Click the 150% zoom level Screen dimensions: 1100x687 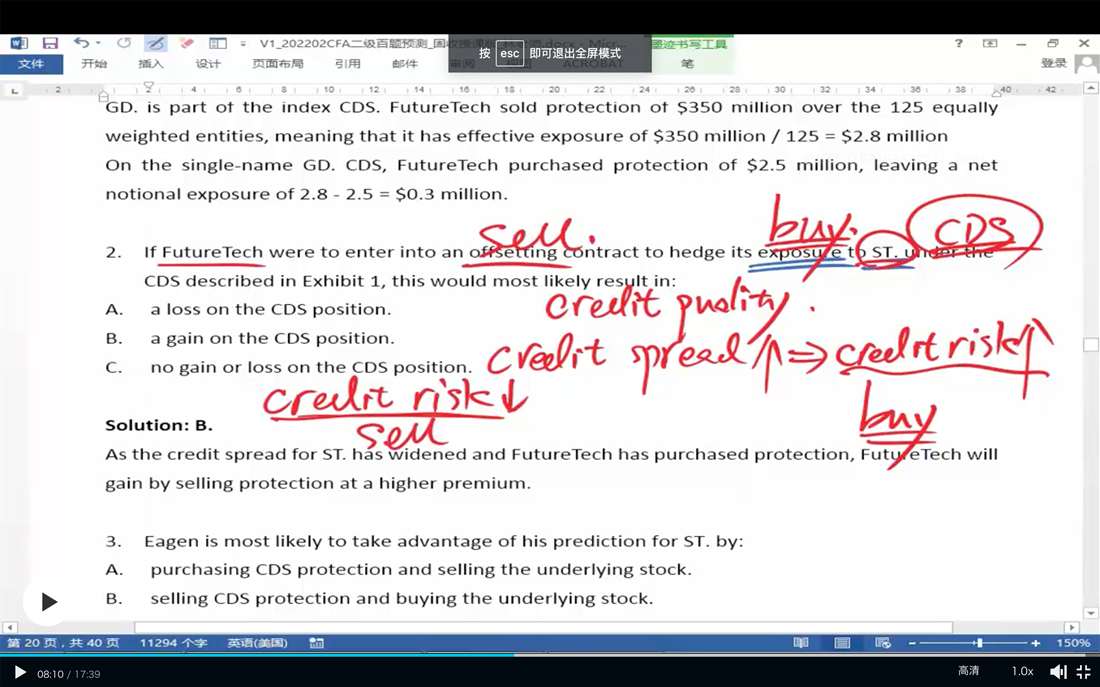tap(1073, 643)
